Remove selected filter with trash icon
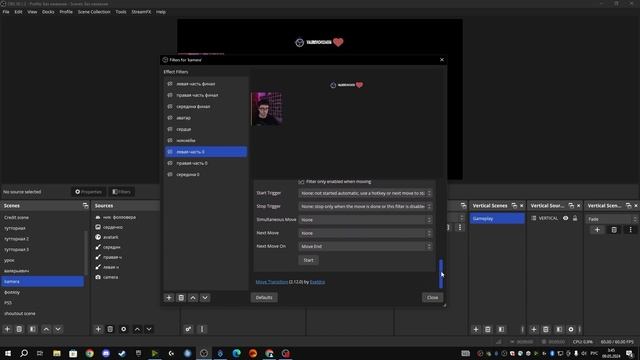The height and width of the screenshot is (360, 640). click(x=181, y=298)
